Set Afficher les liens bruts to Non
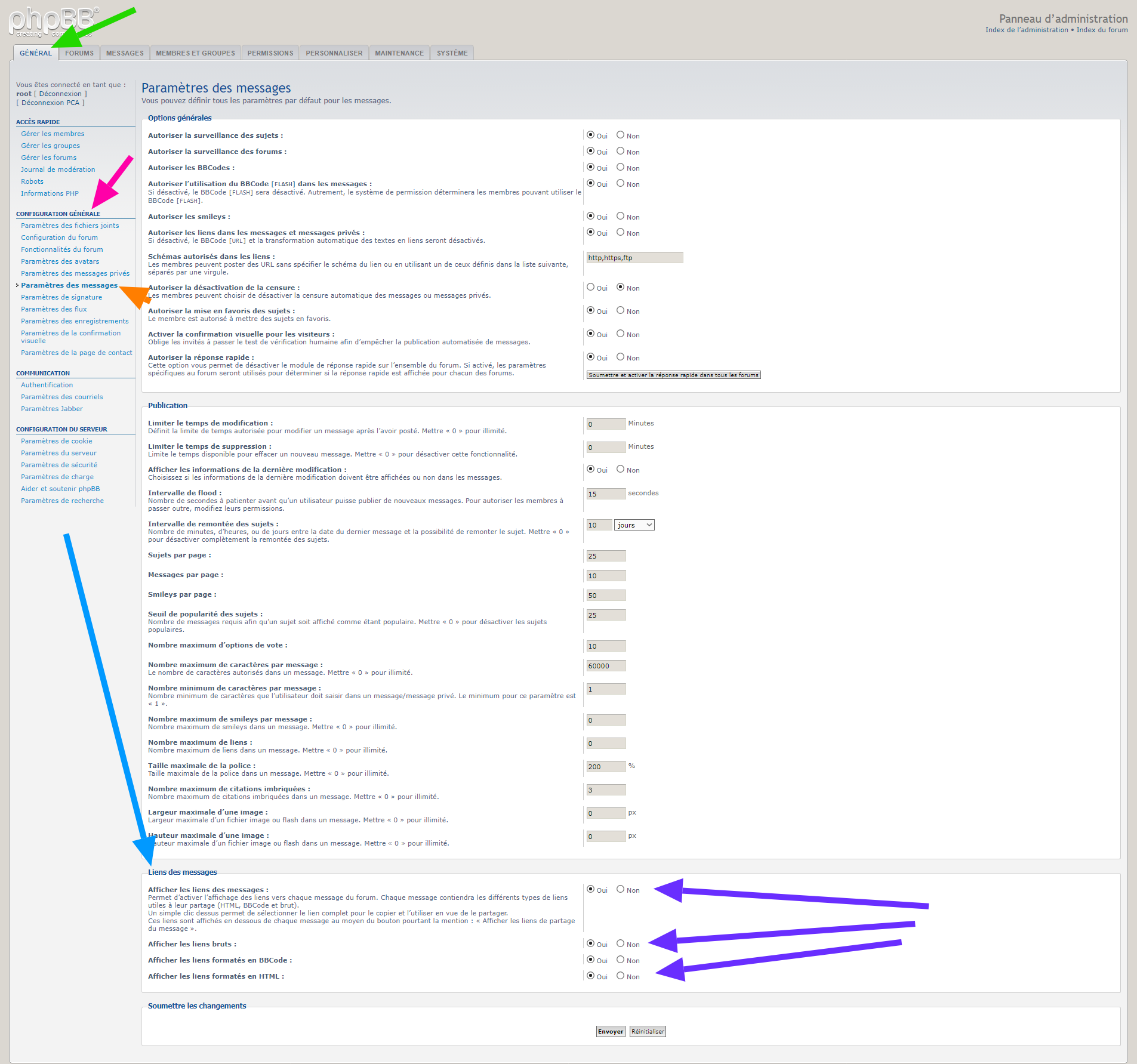Screen dimensions: 1137x1064 pyautogui.click(x=621, y=944)
